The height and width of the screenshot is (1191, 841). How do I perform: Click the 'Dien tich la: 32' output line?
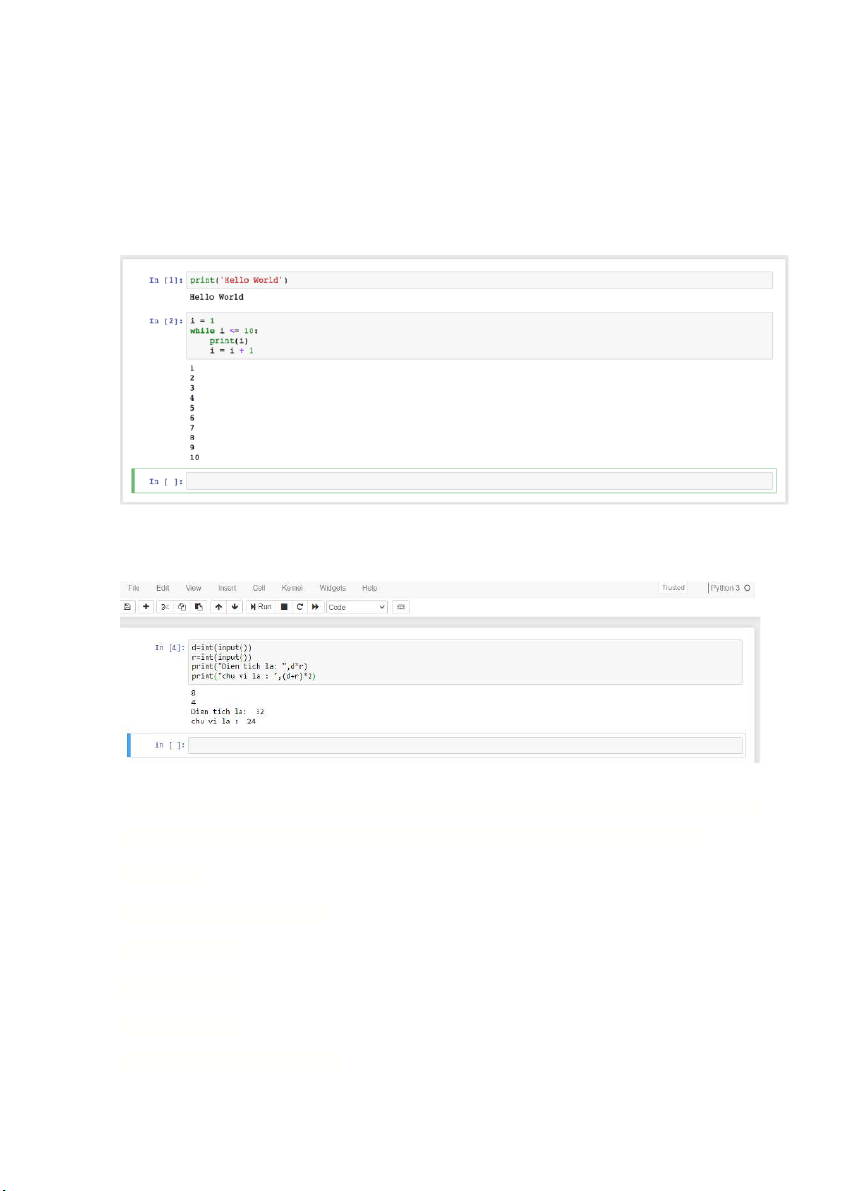pos(227,712)
